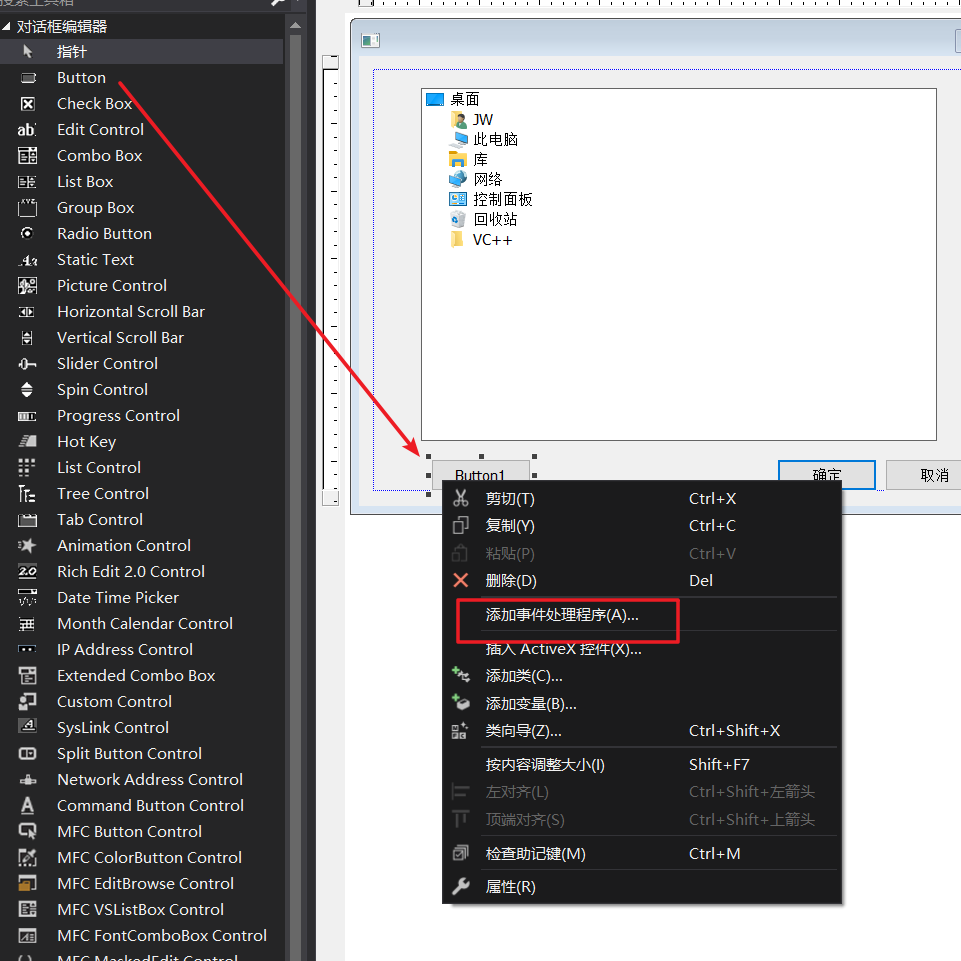Screen dimensions: 961x961
Task: Pick the MFC EditBrowse Control icon
Action: (x=28, y=884)
